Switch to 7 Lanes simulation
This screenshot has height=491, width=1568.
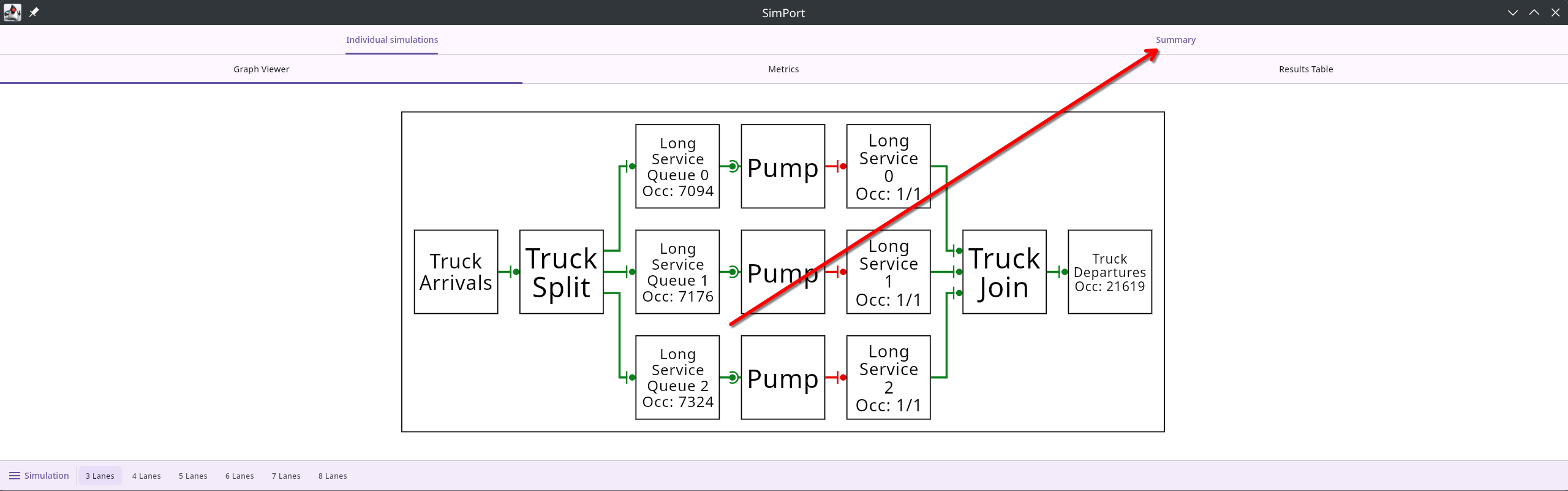coord(286,476)
